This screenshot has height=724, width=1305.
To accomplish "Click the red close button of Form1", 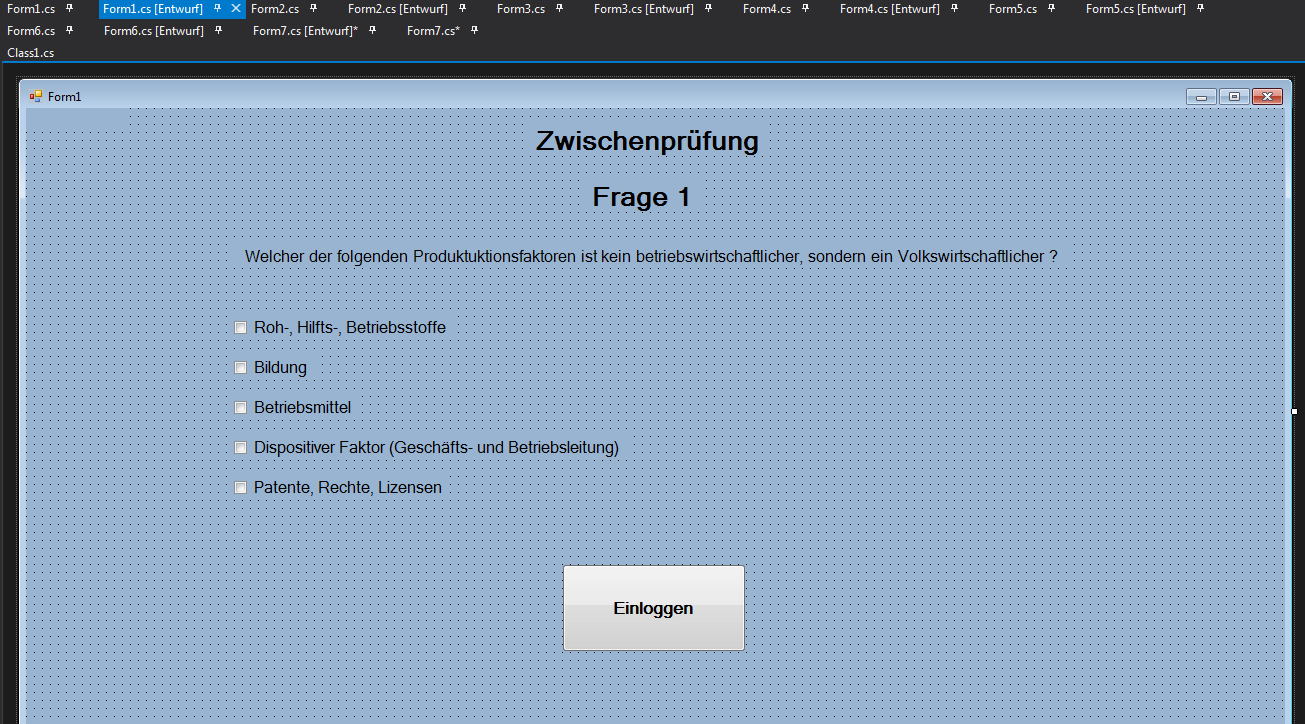I will [x=1268, y=96].
